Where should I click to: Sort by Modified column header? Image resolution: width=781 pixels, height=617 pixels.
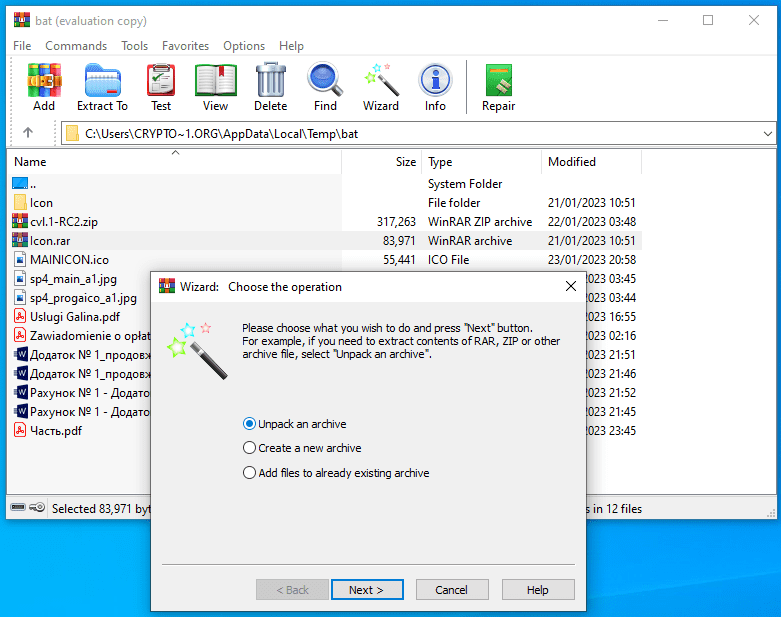point(592,162)
